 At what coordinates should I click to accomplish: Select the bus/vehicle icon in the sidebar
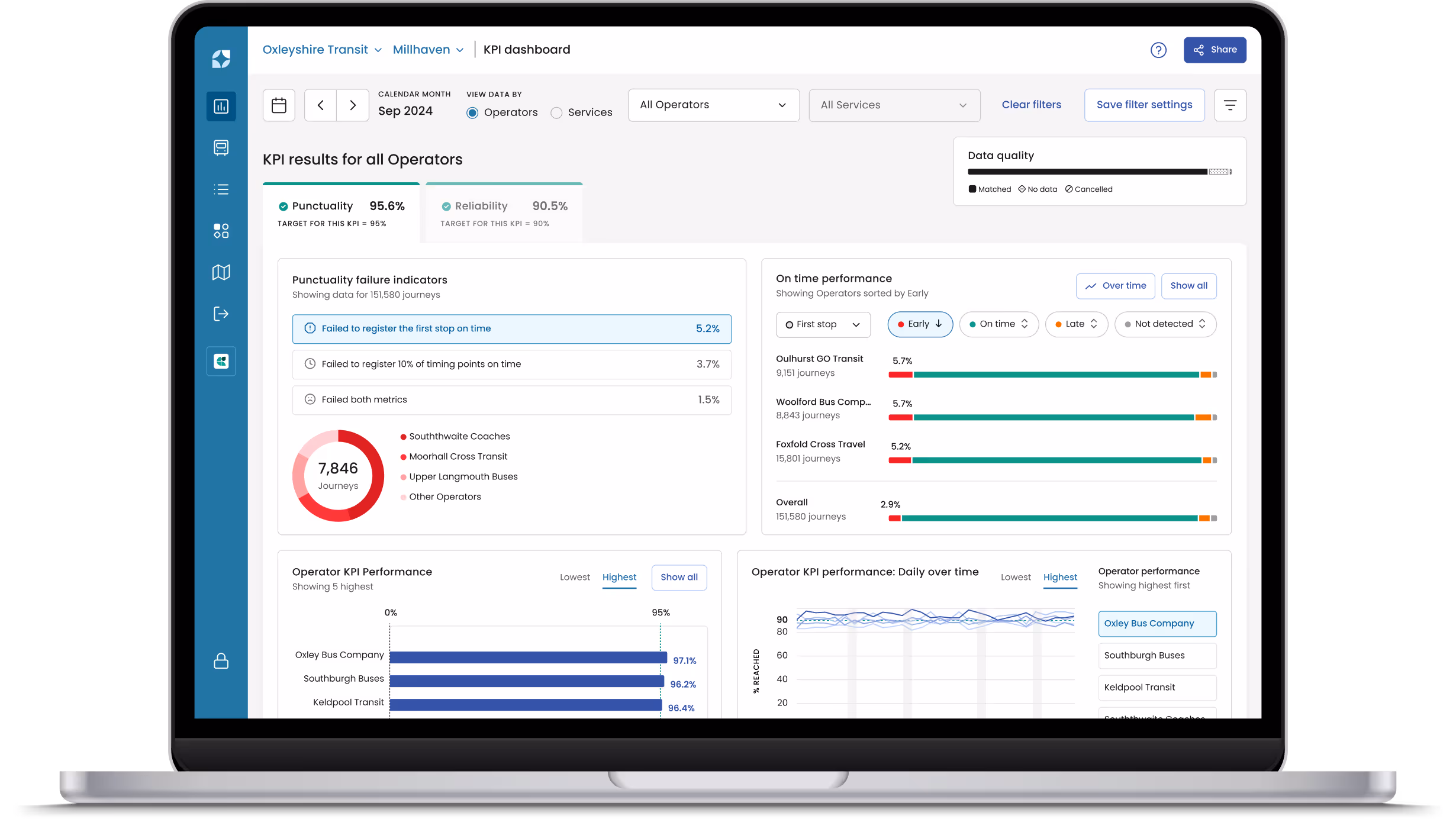pyautogui.click(x=221, y=148)
